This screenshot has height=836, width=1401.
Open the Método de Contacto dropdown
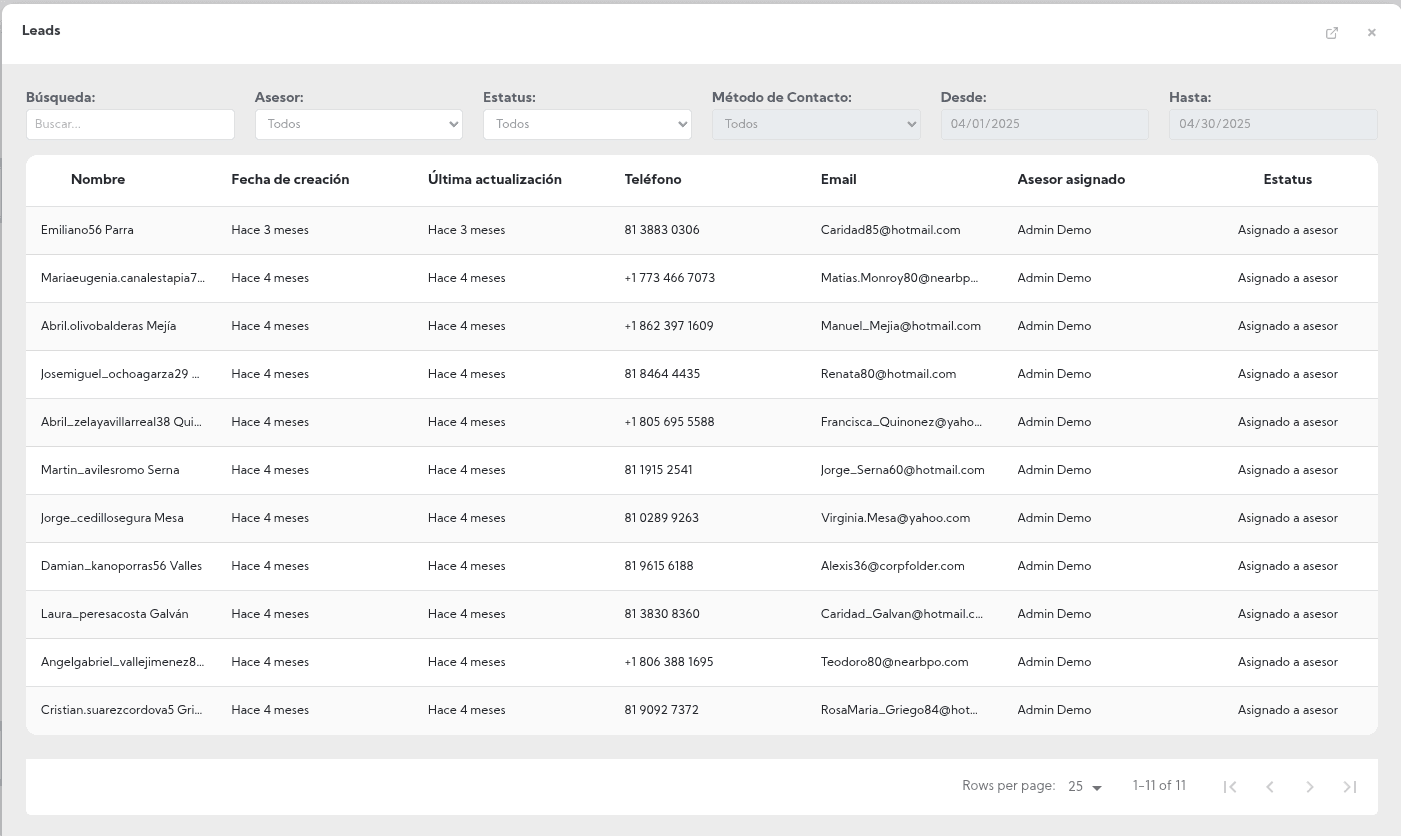tap(816, 124)
